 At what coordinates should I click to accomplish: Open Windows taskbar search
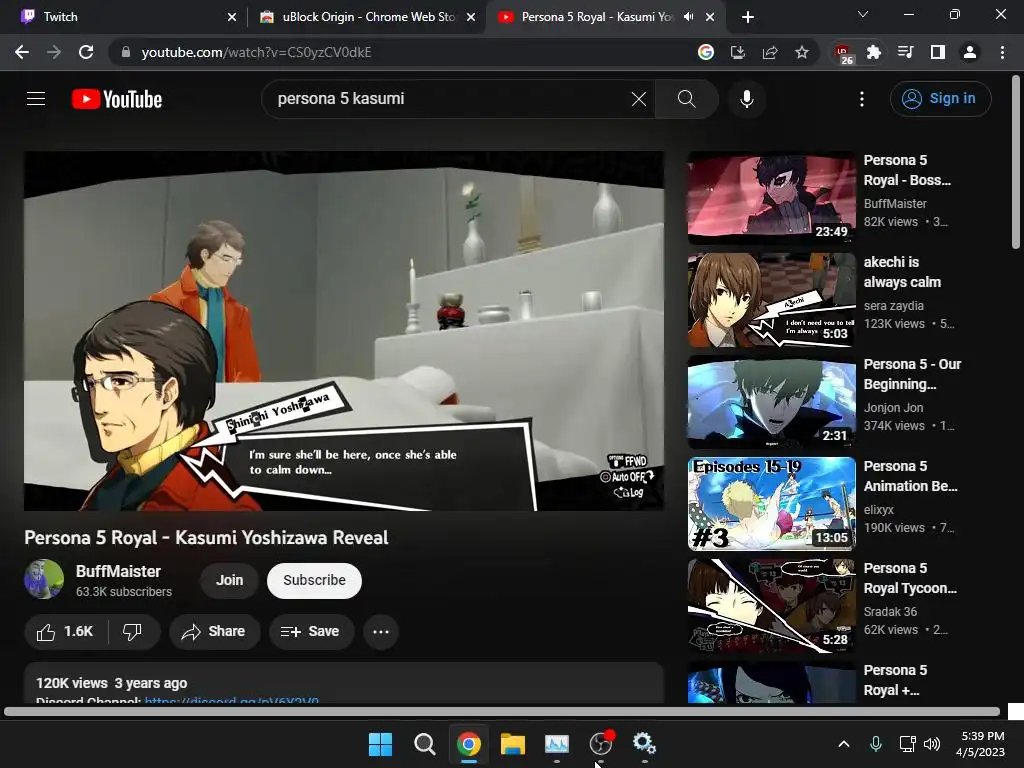tap(424, 744)
